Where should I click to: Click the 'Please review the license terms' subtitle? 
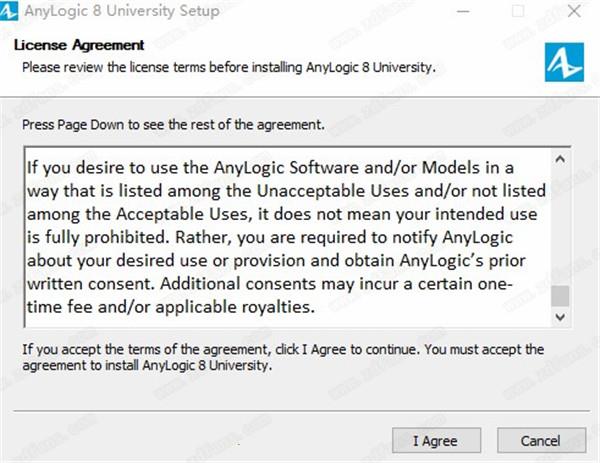(229, 67)
